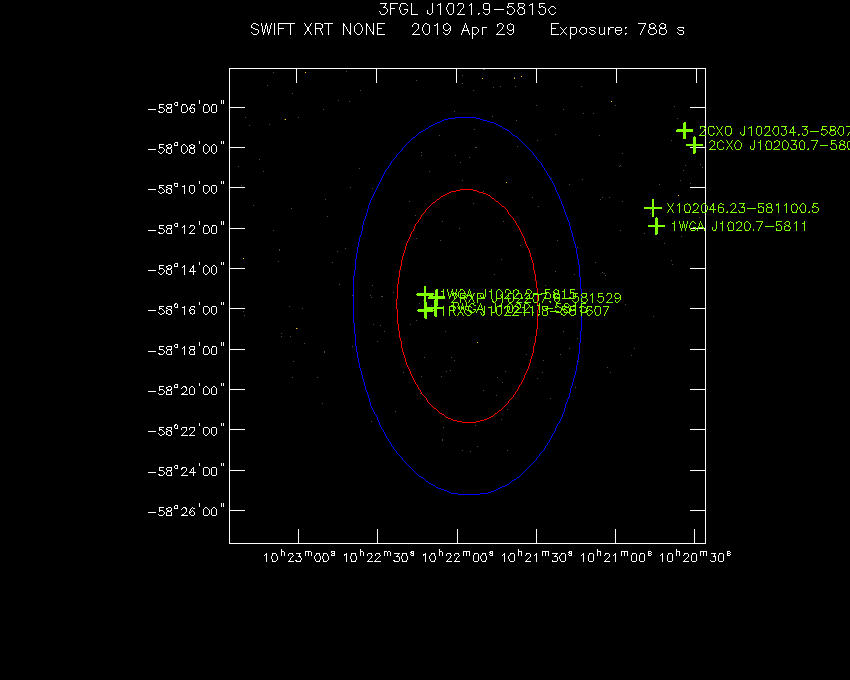This screenshot has height=680, width=850.
Task: Click the "SWIFT XRT NONE" instrument text
Action: point(318,29)
